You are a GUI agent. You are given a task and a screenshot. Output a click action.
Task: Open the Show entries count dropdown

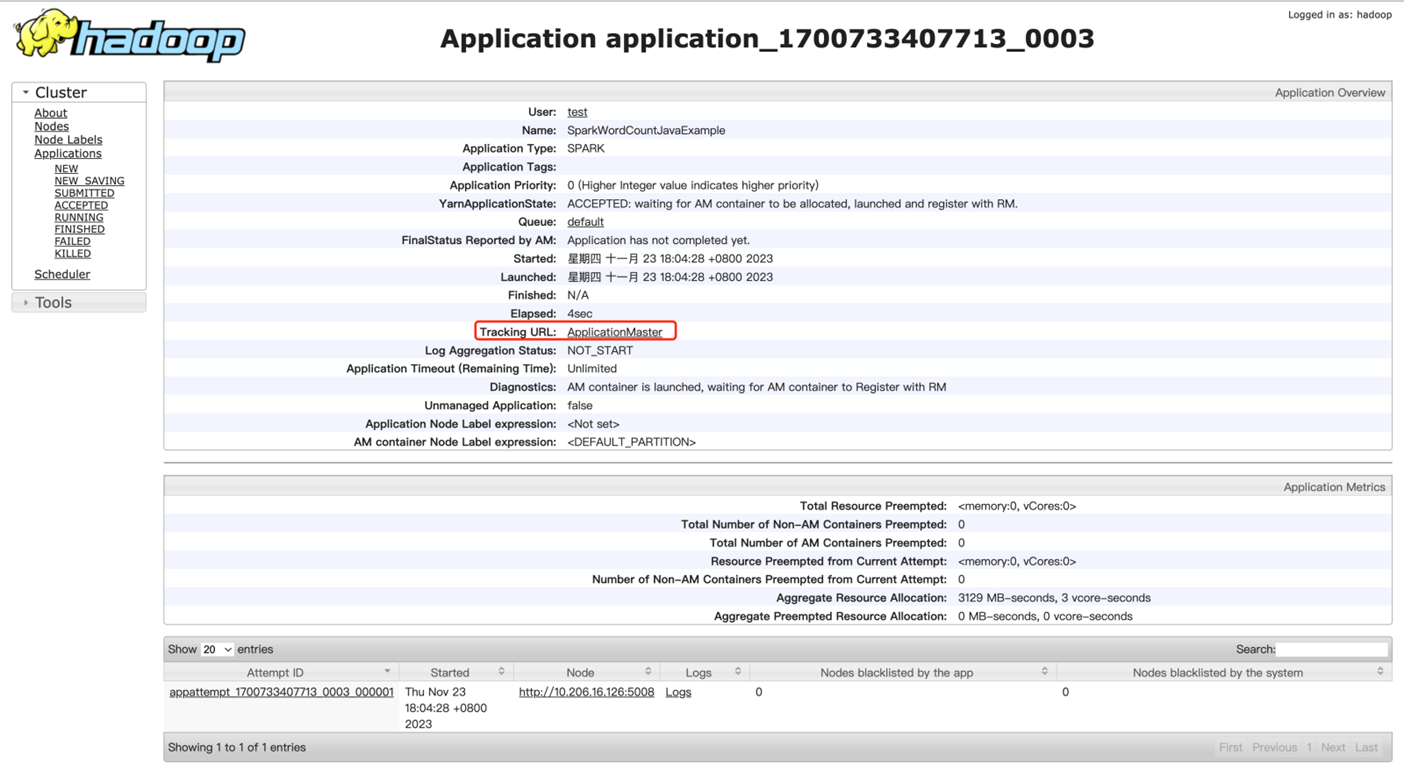pyautogui.click(x=217, y=650)
